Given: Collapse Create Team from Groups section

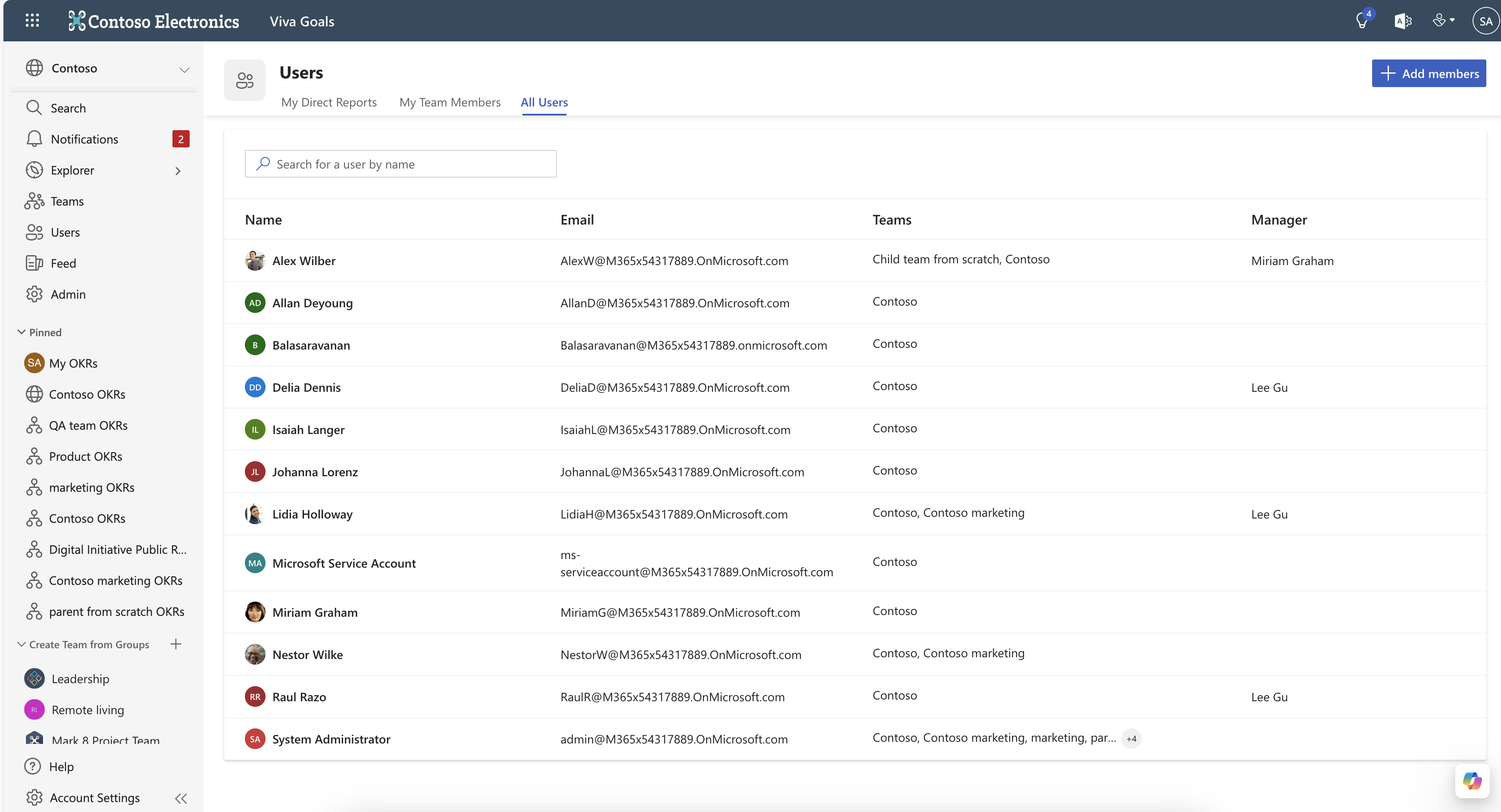Looking at the screenshot, I should point(22,644).
